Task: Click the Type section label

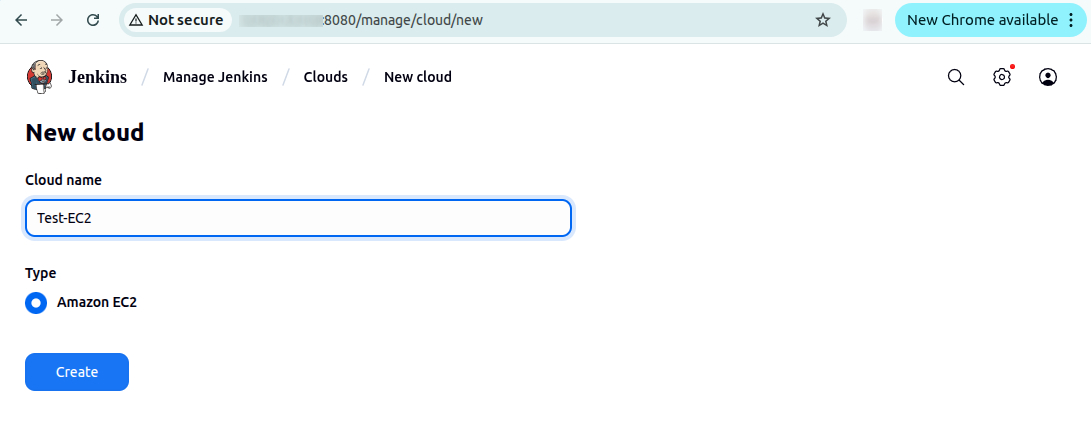Action: pos(40,273)
